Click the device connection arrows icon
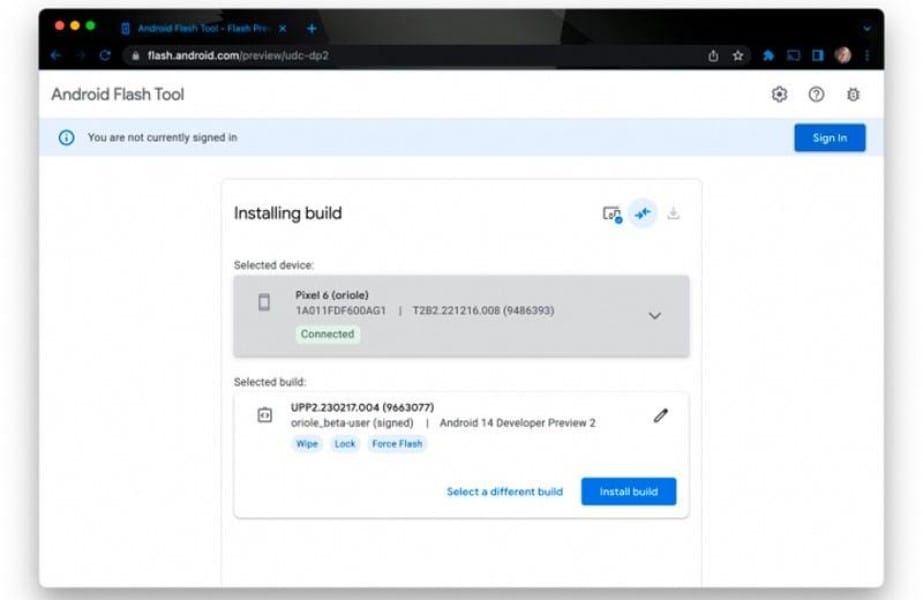The width and height of the screenshot is (923, 600). tap(643, 213)
